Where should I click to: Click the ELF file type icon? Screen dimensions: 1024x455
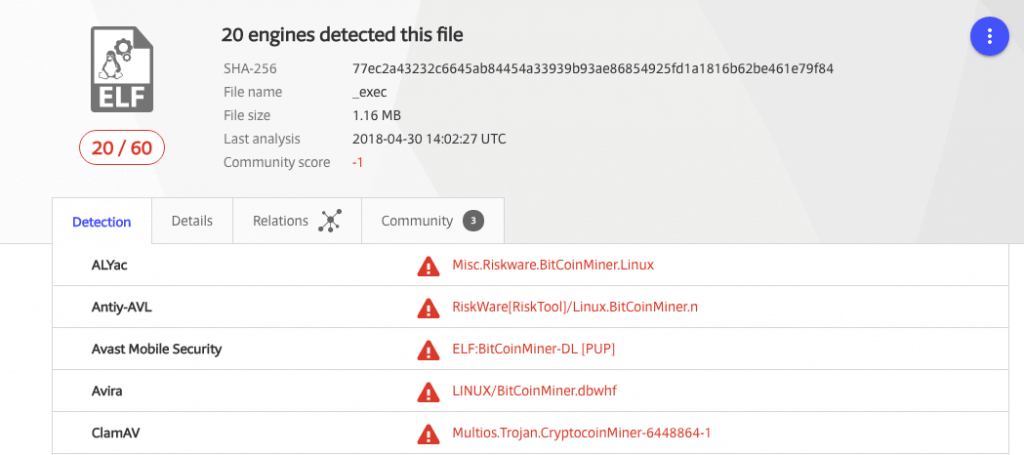click(122, 69)
